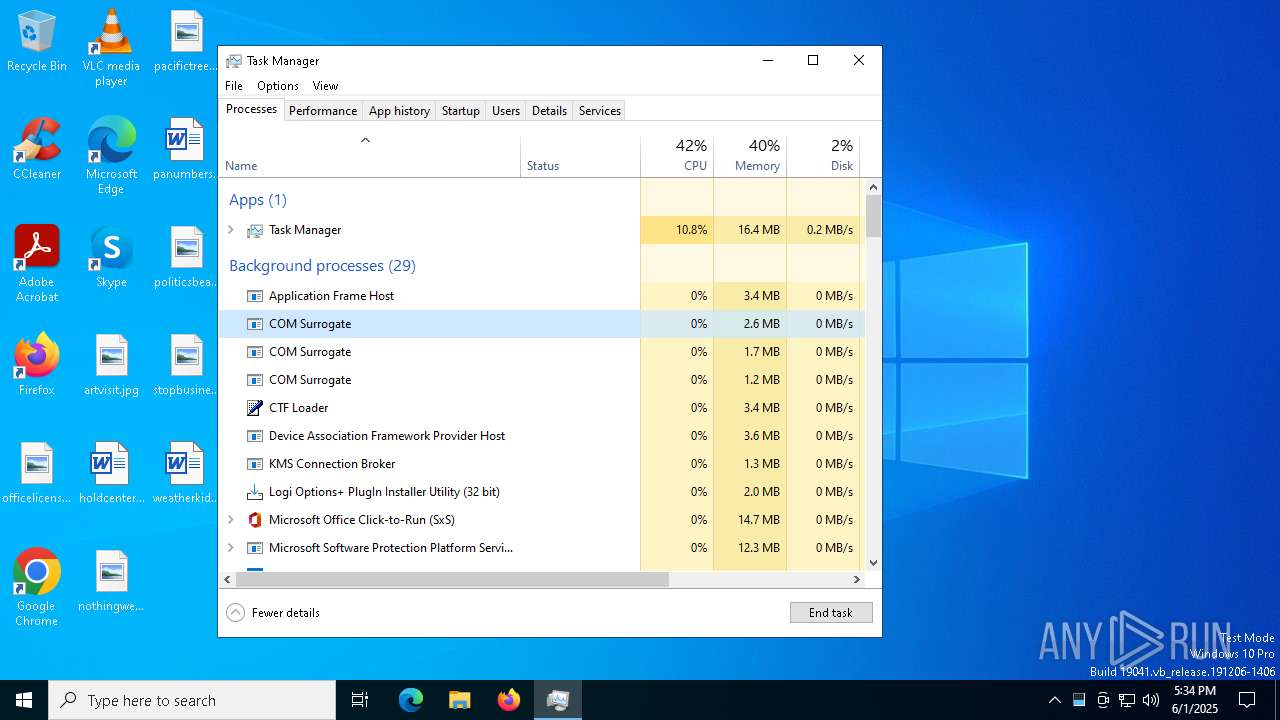The height and width of the screenshot is (720, 1280).
Task: Click the horizontal scrollbar right arrow
Action: pyautogui.click(x=856, y=579)
